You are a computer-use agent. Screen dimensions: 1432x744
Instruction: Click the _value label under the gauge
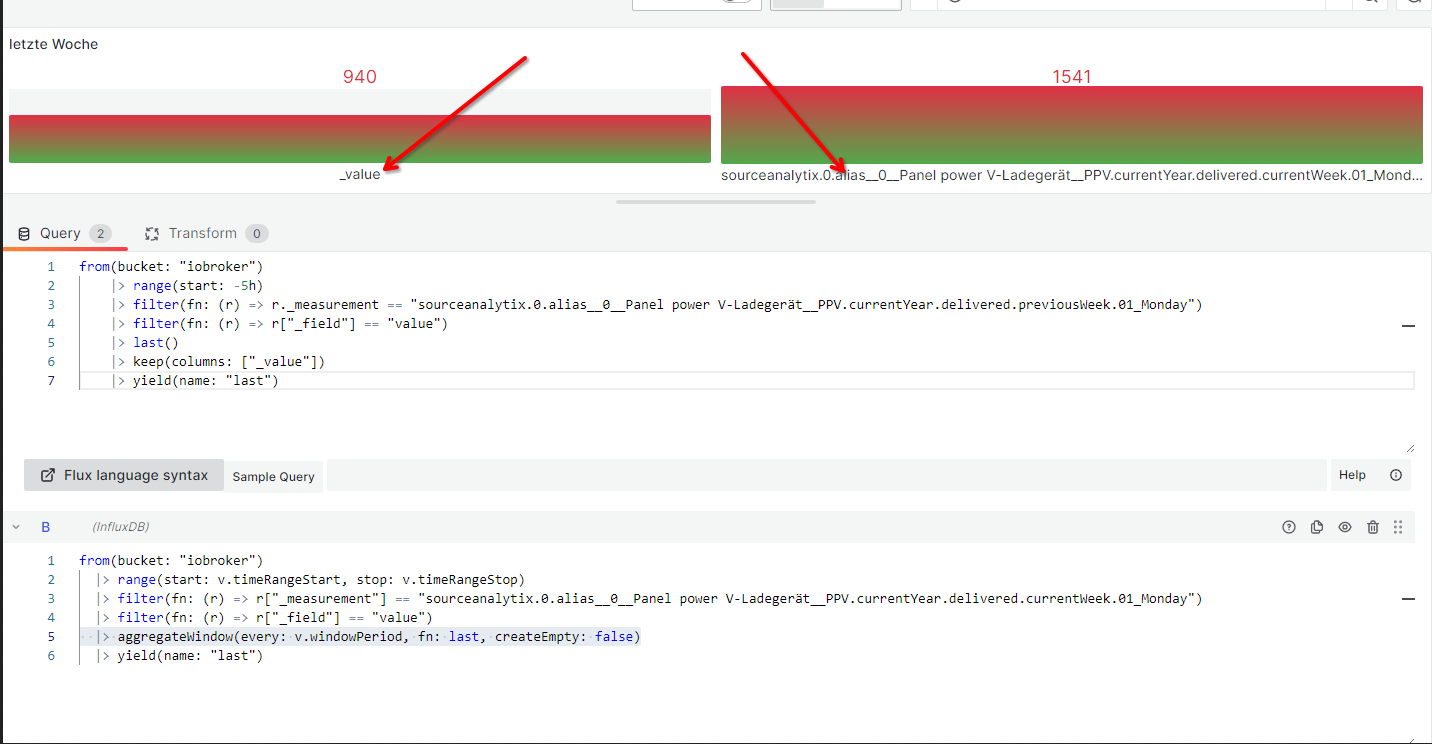(360, 174)
